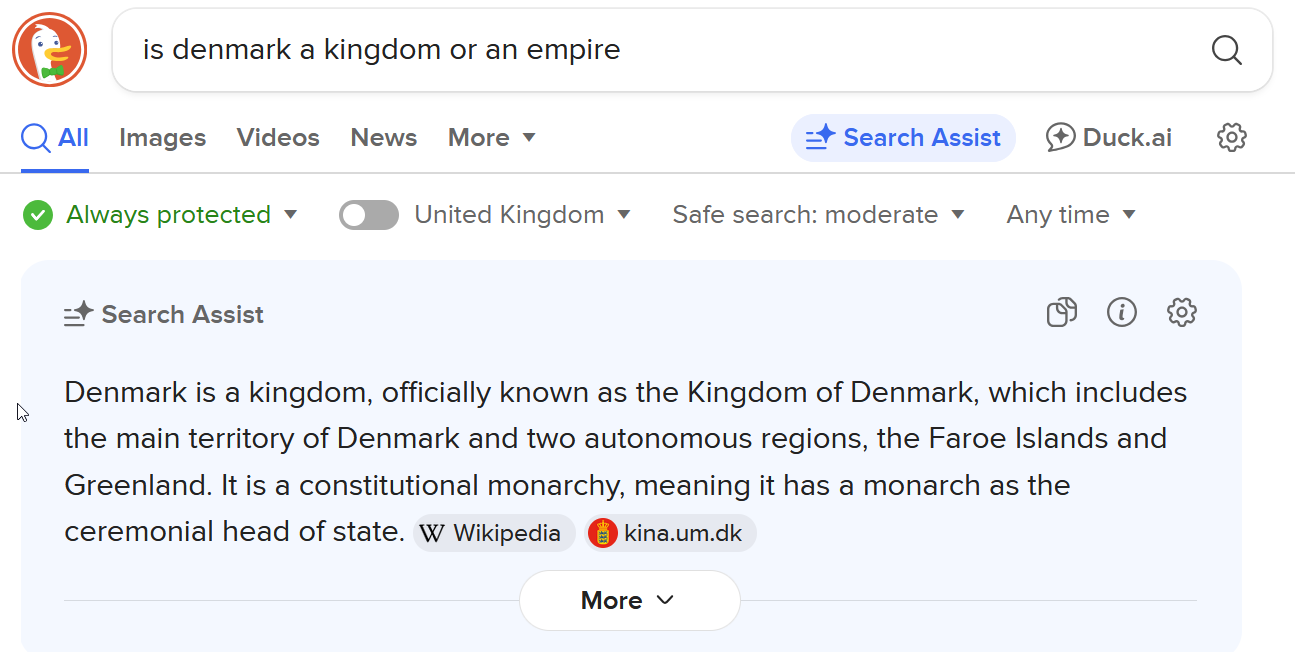The image size is (1295, 652).
Task: Open the kina.um.dk source chip
Action: coord(671,533)
